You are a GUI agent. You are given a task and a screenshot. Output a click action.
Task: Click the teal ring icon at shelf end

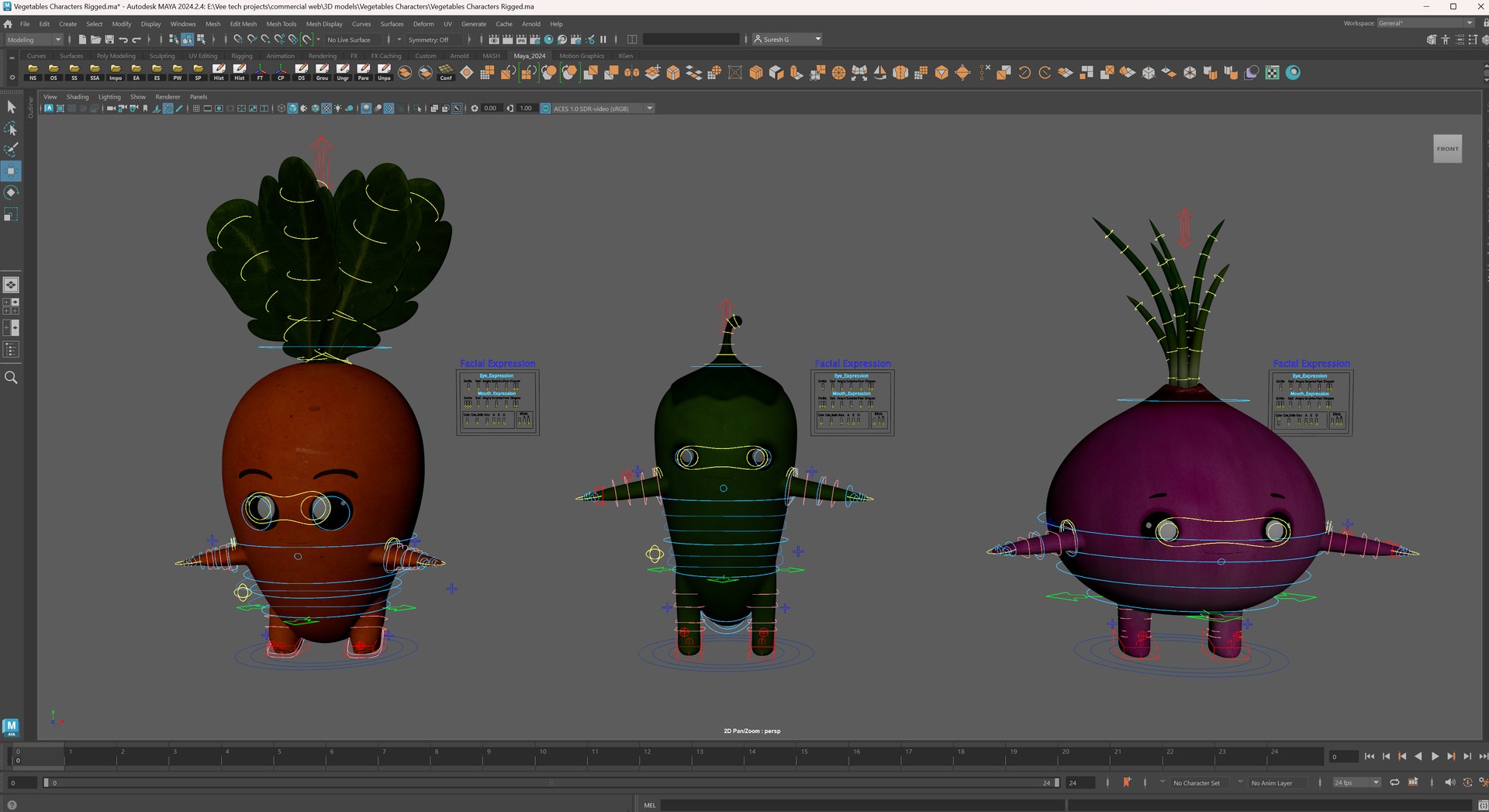1293,72
